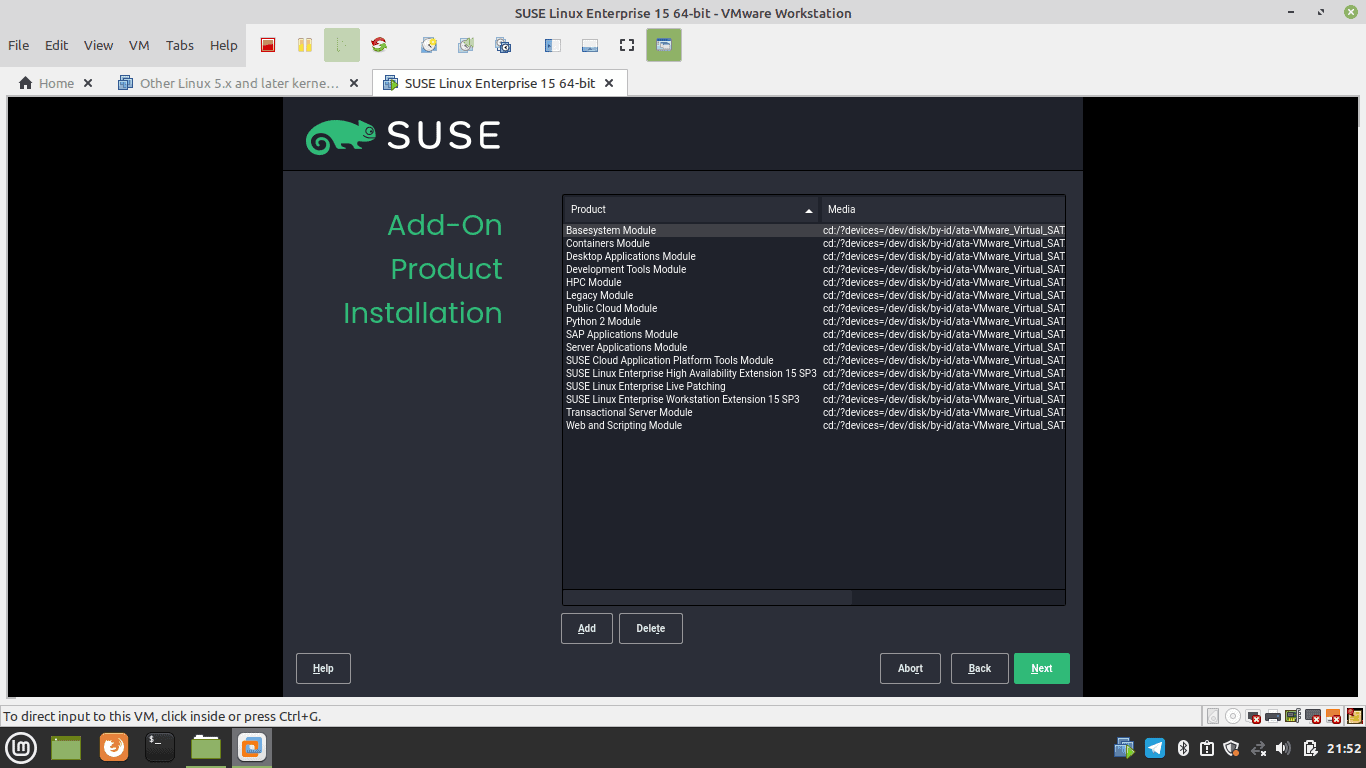Click the hard disk status icon
Image resolution: width=1366 pixels, height=768 pixels.
pos(1213,716)
